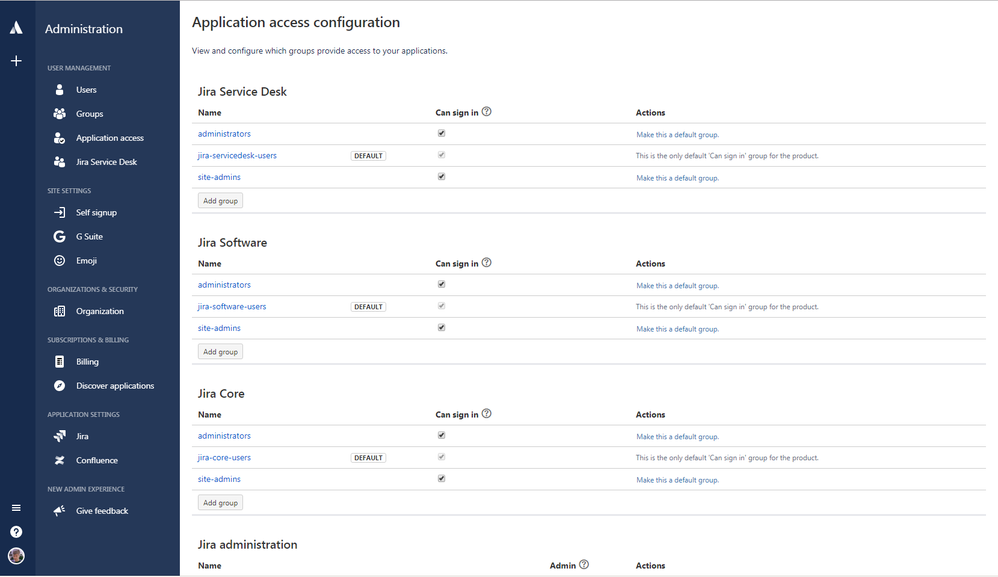Viewport: 998px width, 577px height.
Task: Toggle Jira Software administrators sign-in checkbox
Action: 441,284
